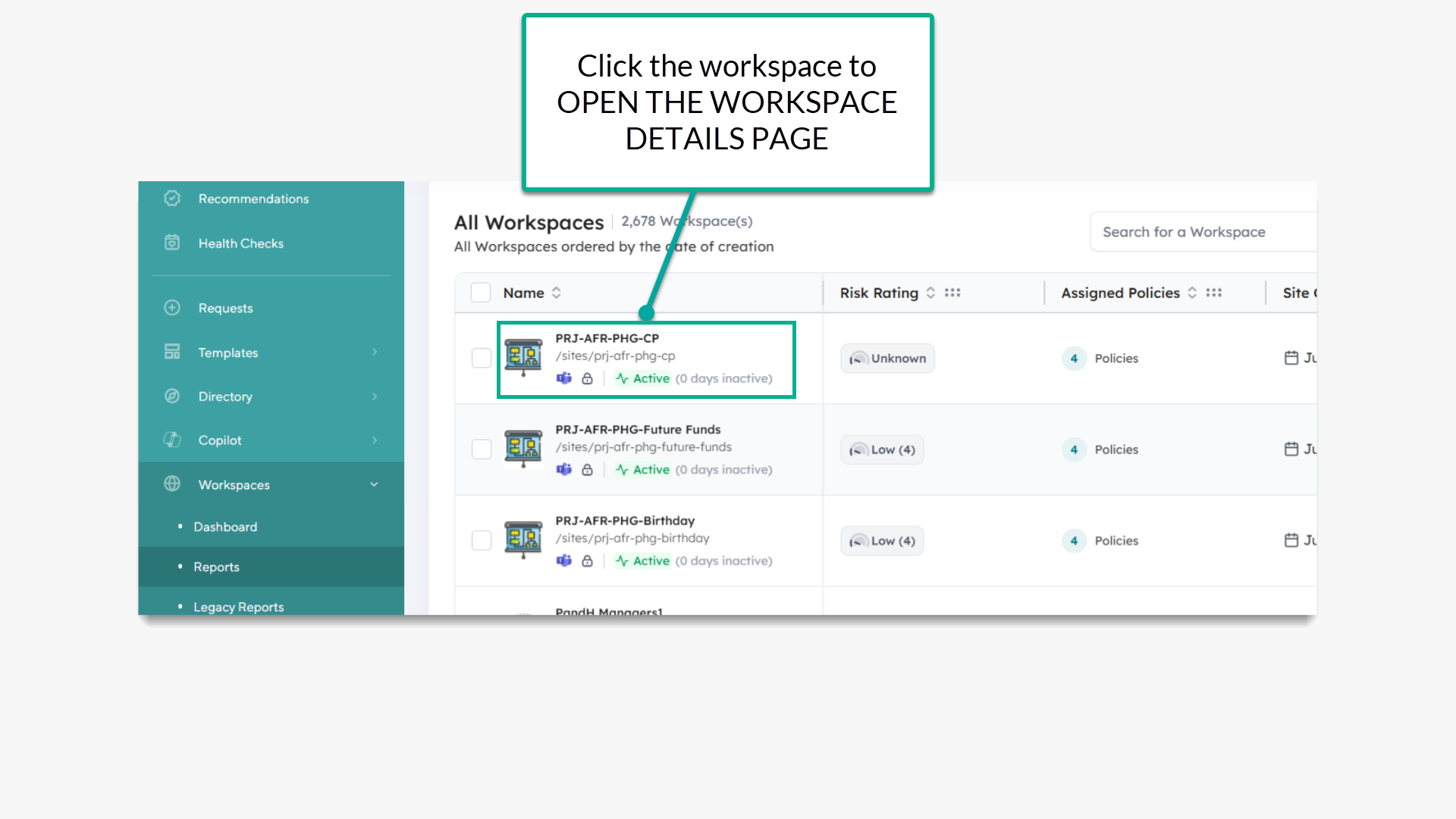Click the Search for a Workspace field
This screenshot has height=819, width=1456.
tap(1203, 232)
